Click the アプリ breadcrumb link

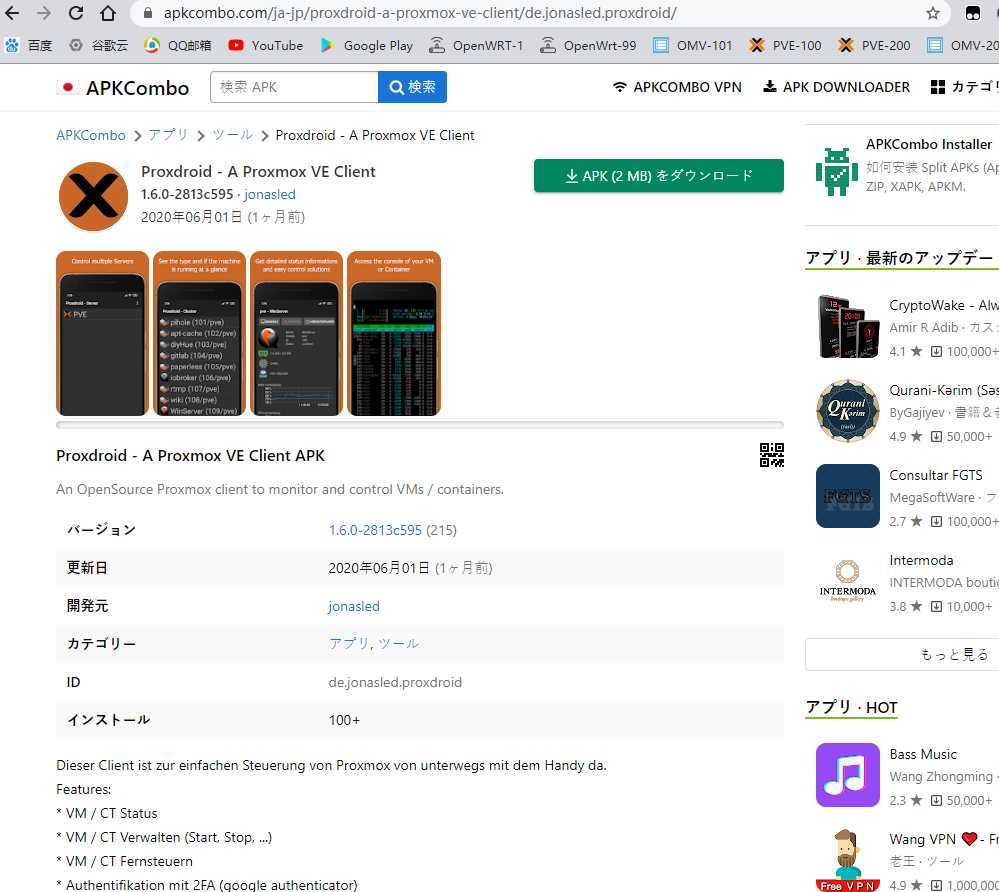tap(168, 135)
